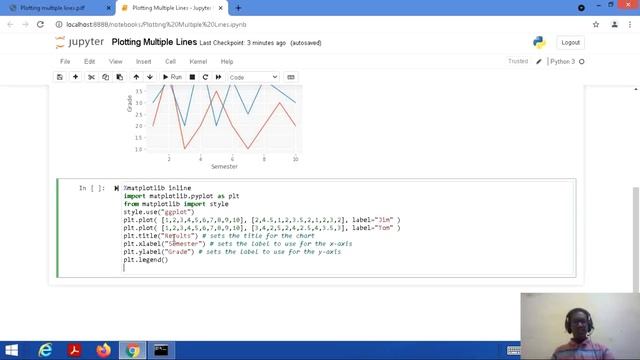640x360 pixels.
Task: Run the current cell
Action: [172, 77]
